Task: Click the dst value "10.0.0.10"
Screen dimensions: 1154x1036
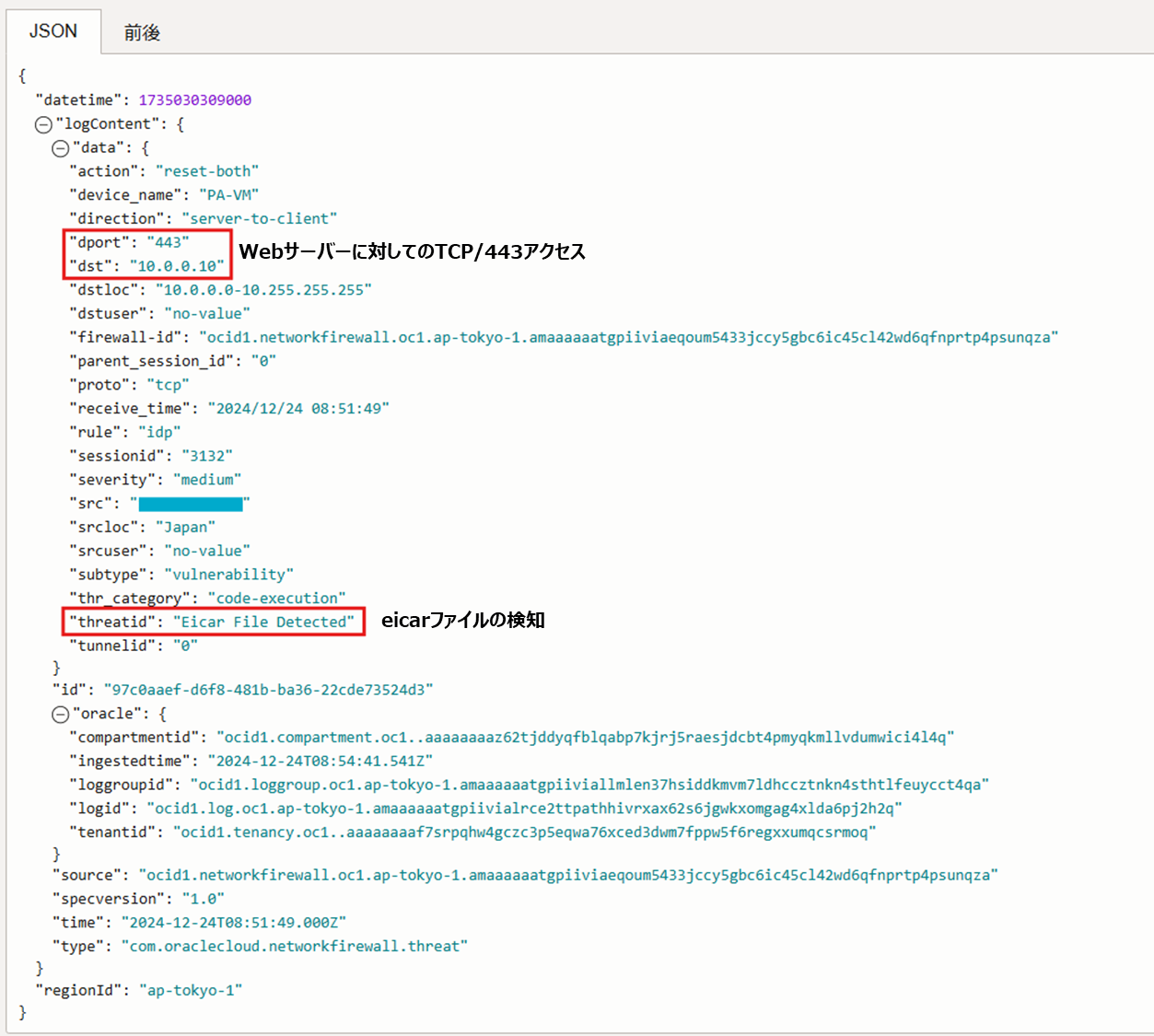Action: pyautogui.click(x=177, y=266)
